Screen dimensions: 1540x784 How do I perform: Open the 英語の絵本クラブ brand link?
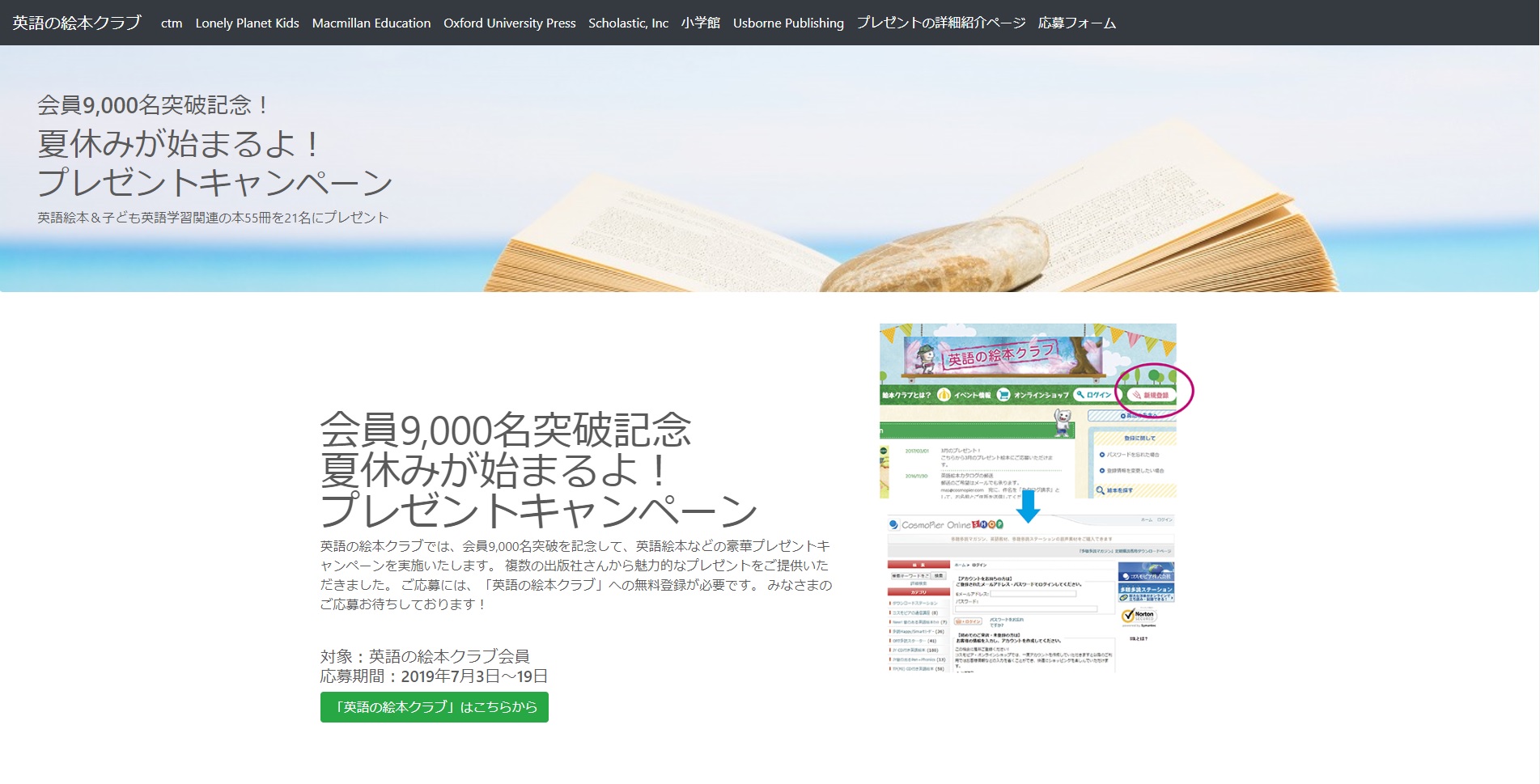pyautogui.click(x=77, y=23)
